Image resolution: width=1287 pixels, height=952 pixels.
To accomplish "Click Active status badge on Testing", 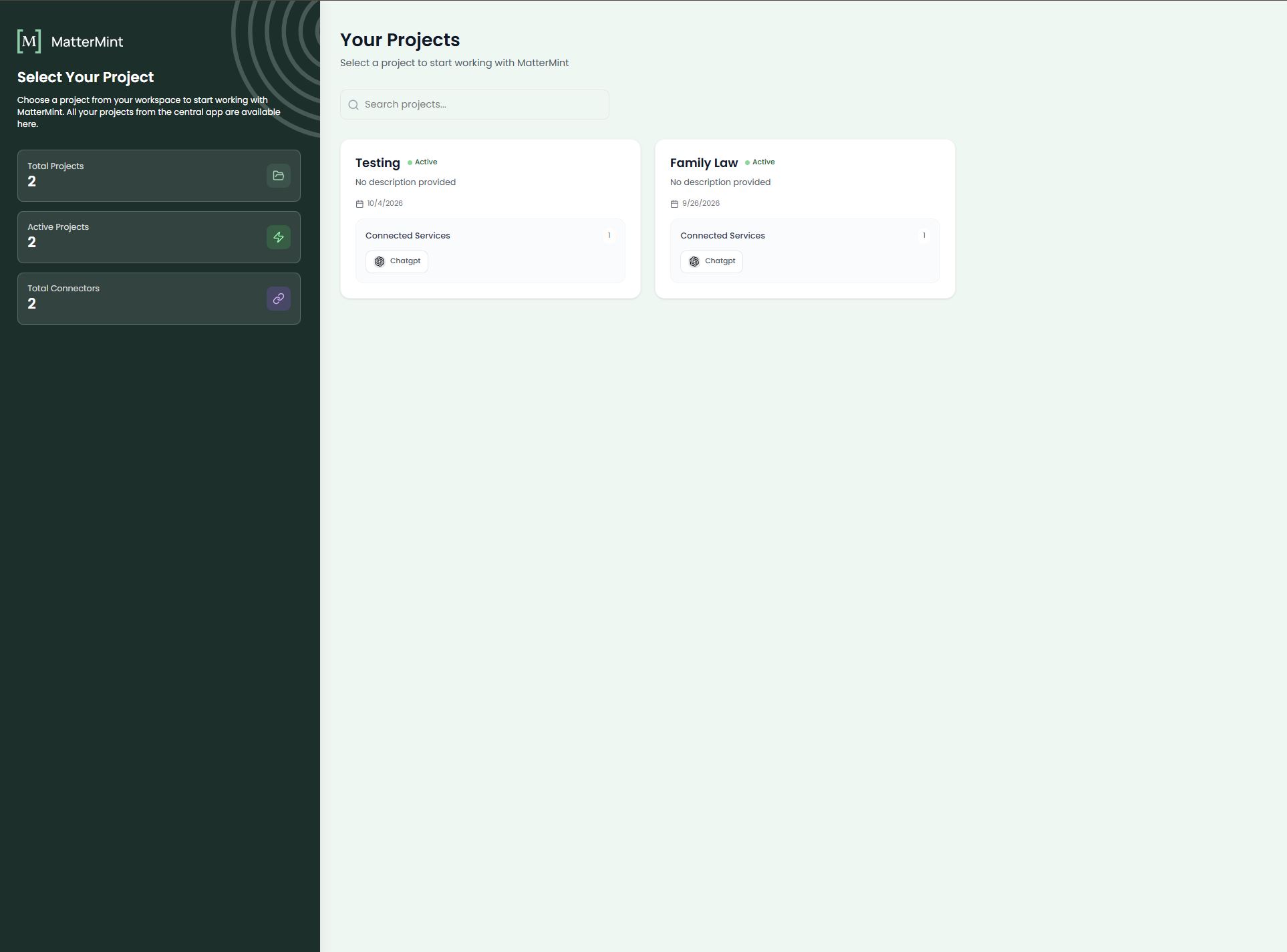I will 422,162.
